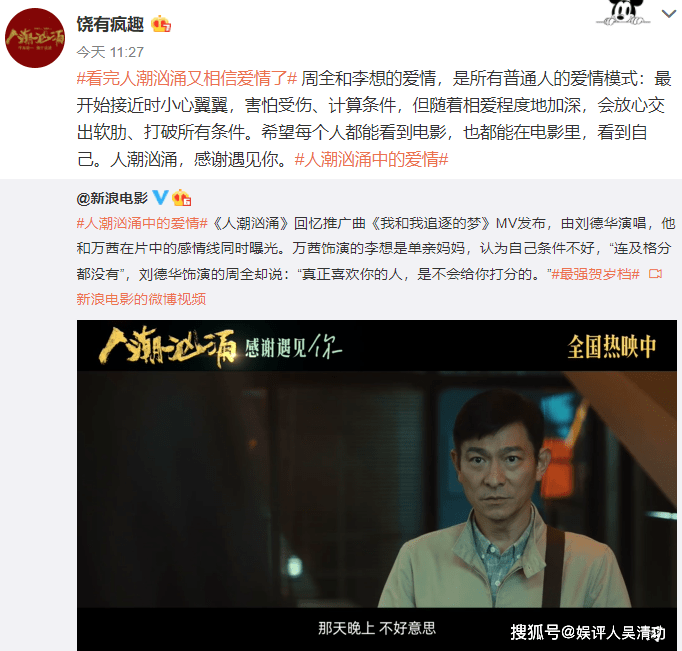Open hashtag #看完人潮汹涌又相信爱情了#
The width and height of the screenshot is (682, 651).
click(x=187, y=78)
